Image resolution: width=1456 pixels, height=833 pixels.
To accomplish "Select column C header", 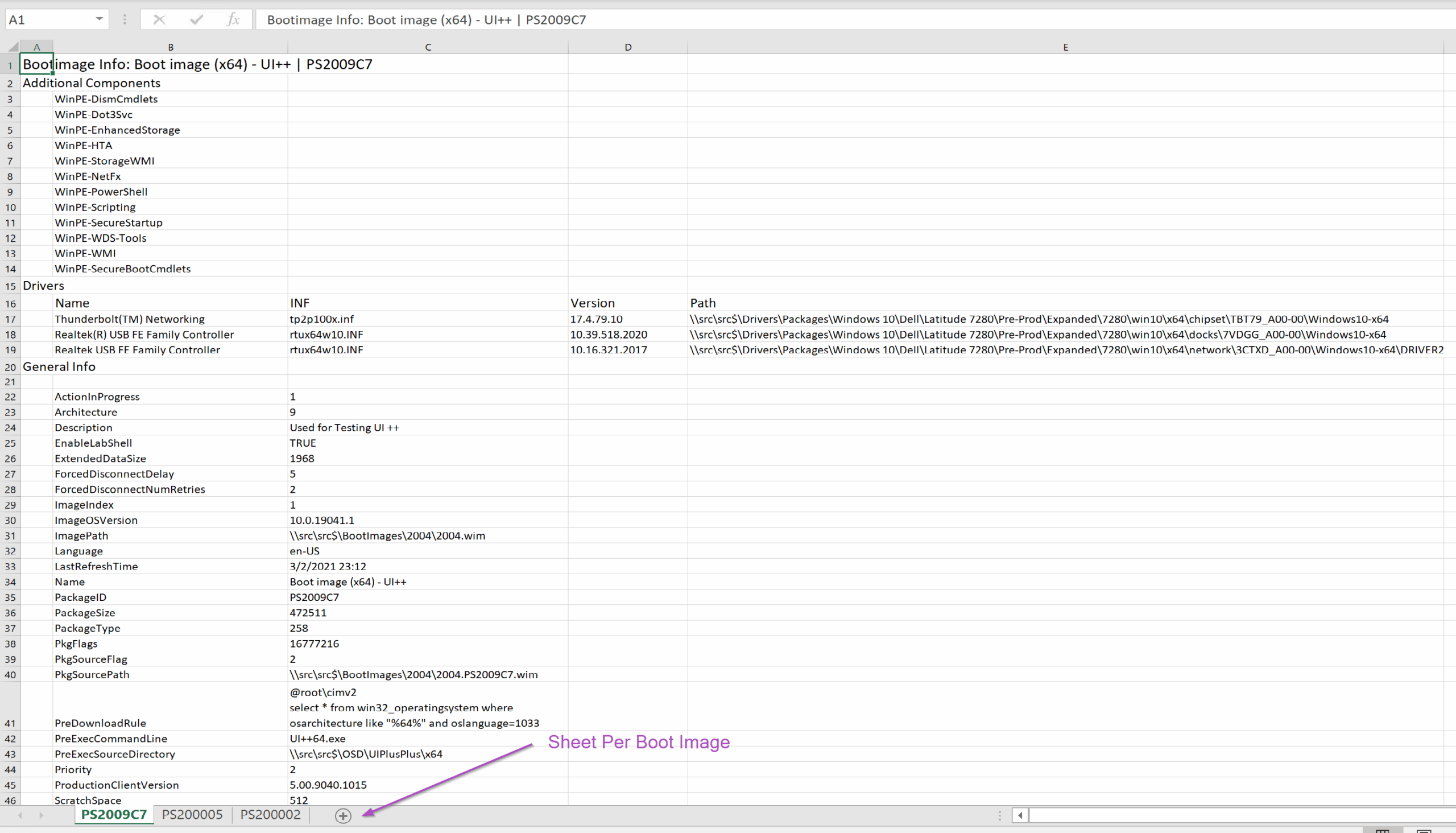I will click(428, 47).
